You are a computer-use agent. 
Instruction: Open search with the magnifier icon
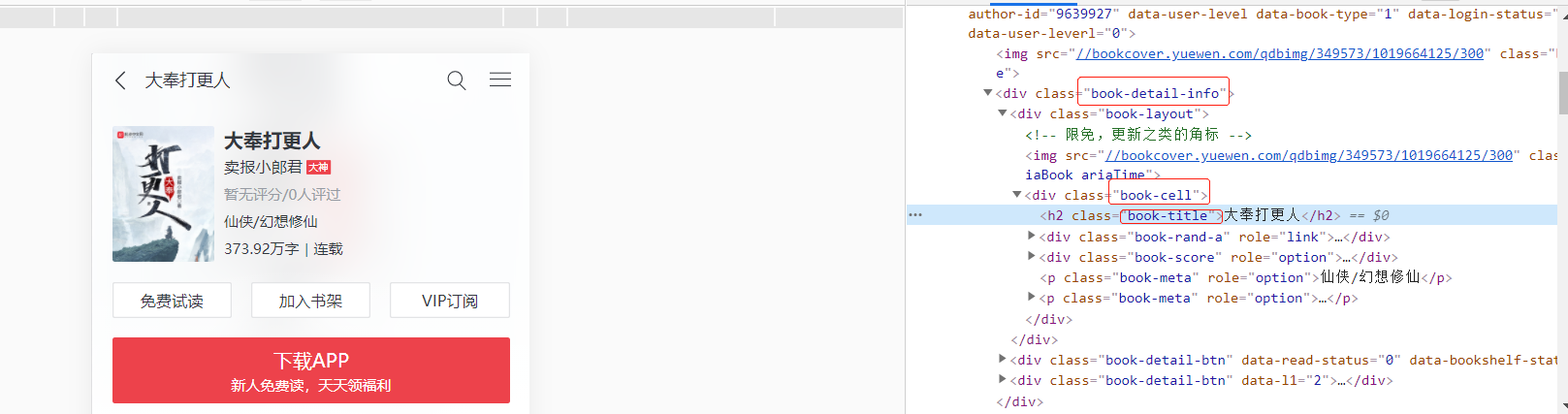456,80
